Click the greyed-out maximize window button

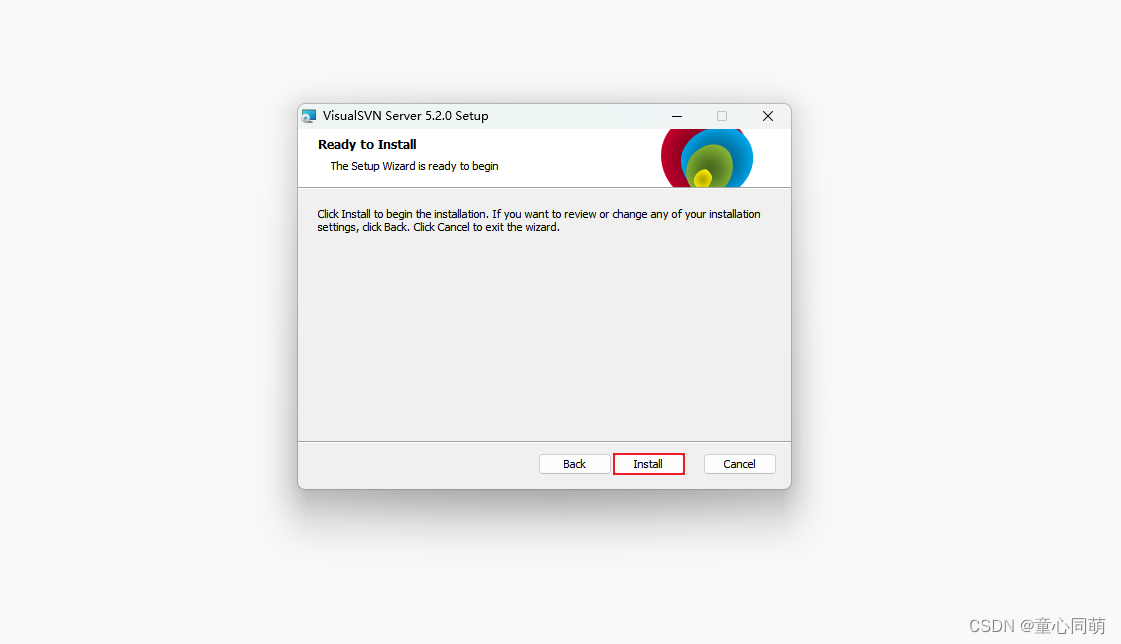click(721, 116)
